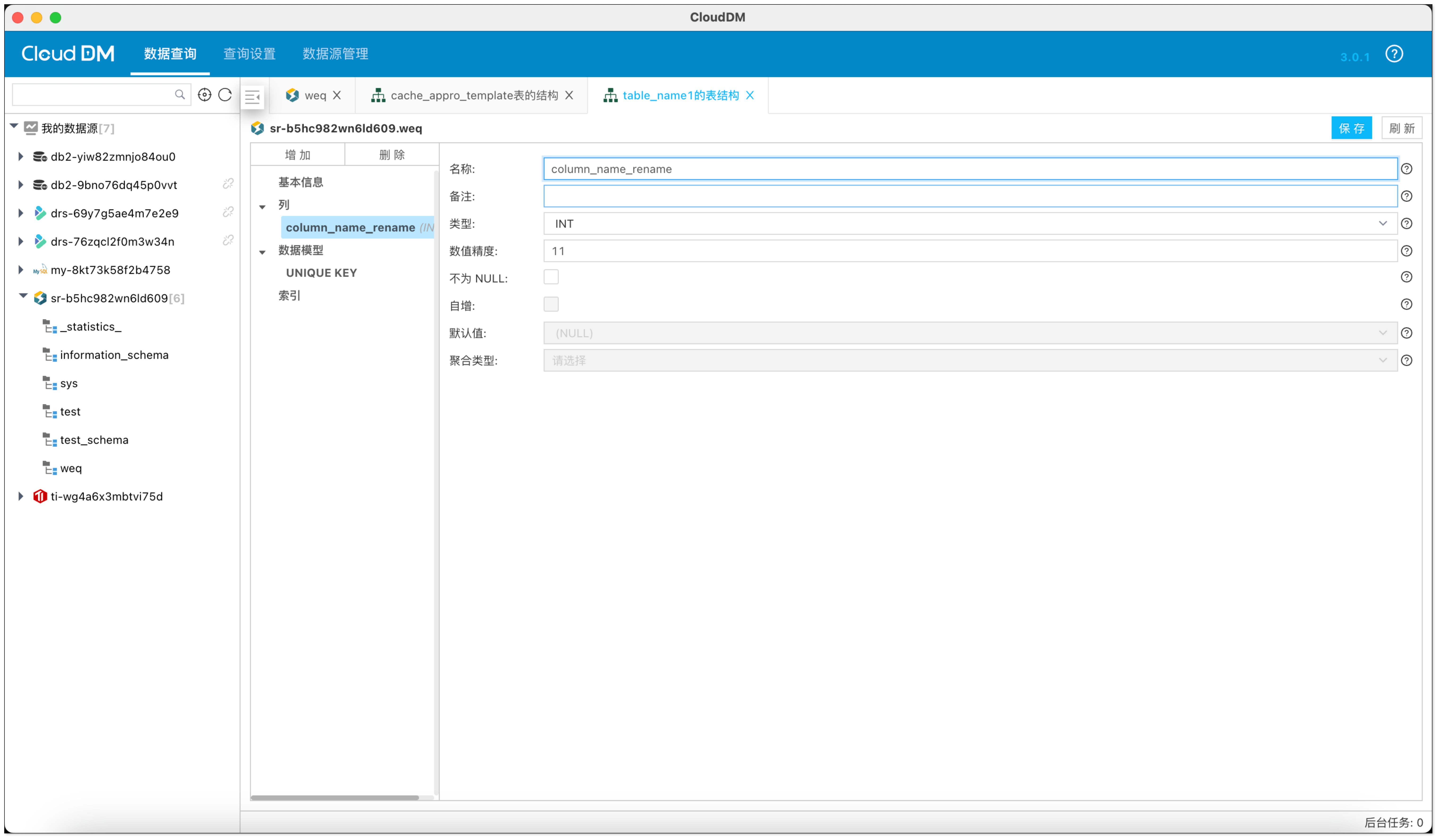1439x840 pixels.
Task: Click the 删除 button
Action: click(392, 155)
